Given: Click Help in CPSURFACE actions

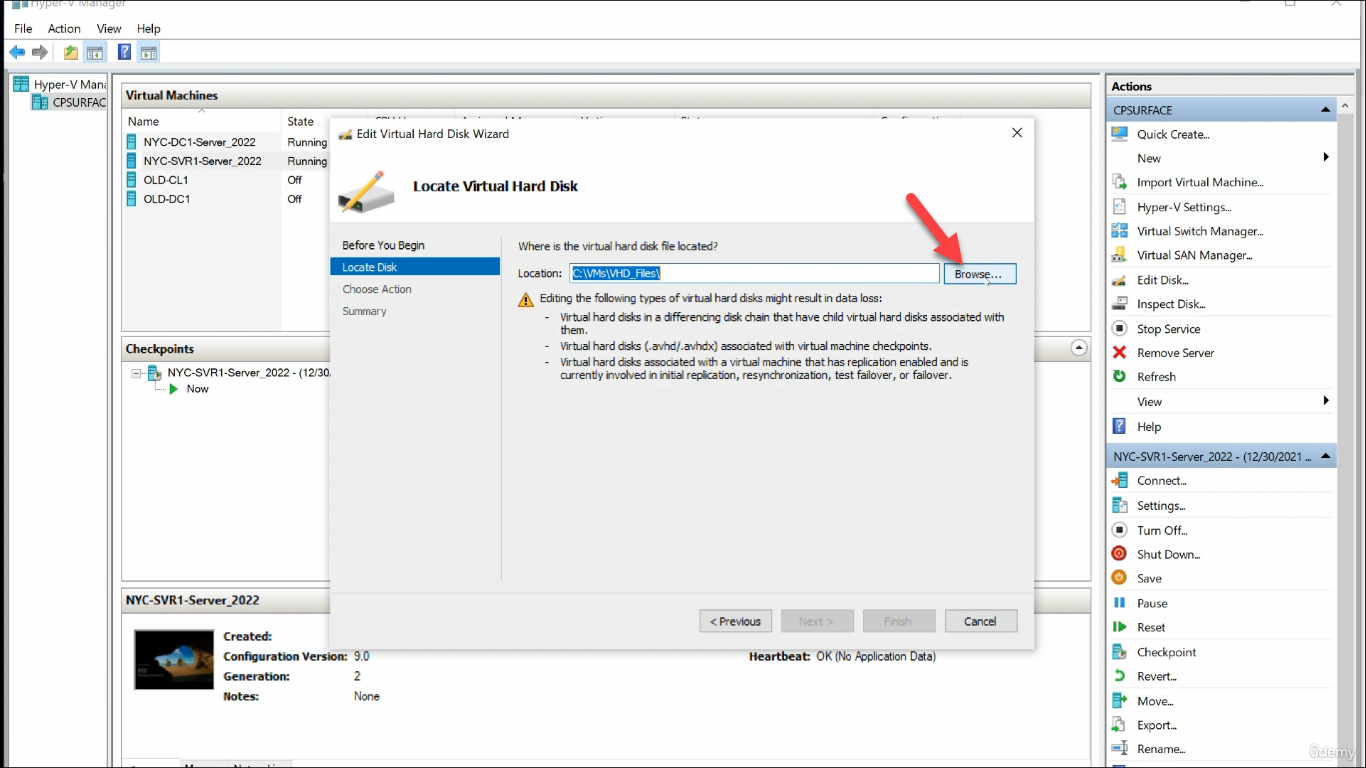Looking at the screenshot, I should click(x=1149, y=426).
